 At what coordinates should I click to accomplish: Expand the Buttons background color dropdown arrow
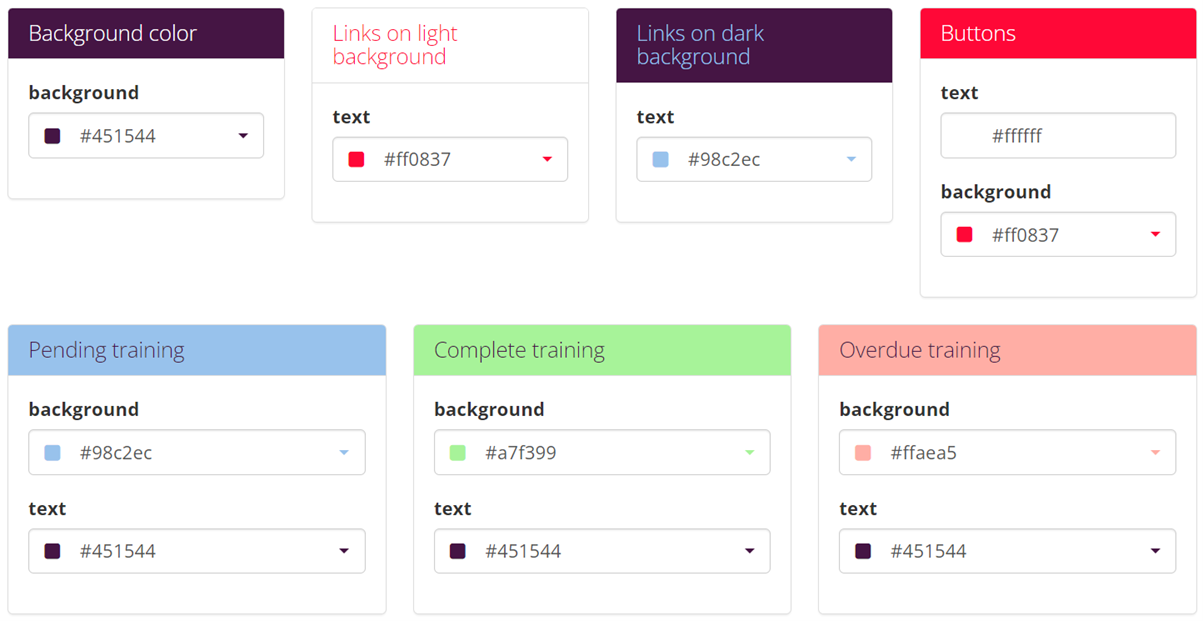(x=1155, y=235)
